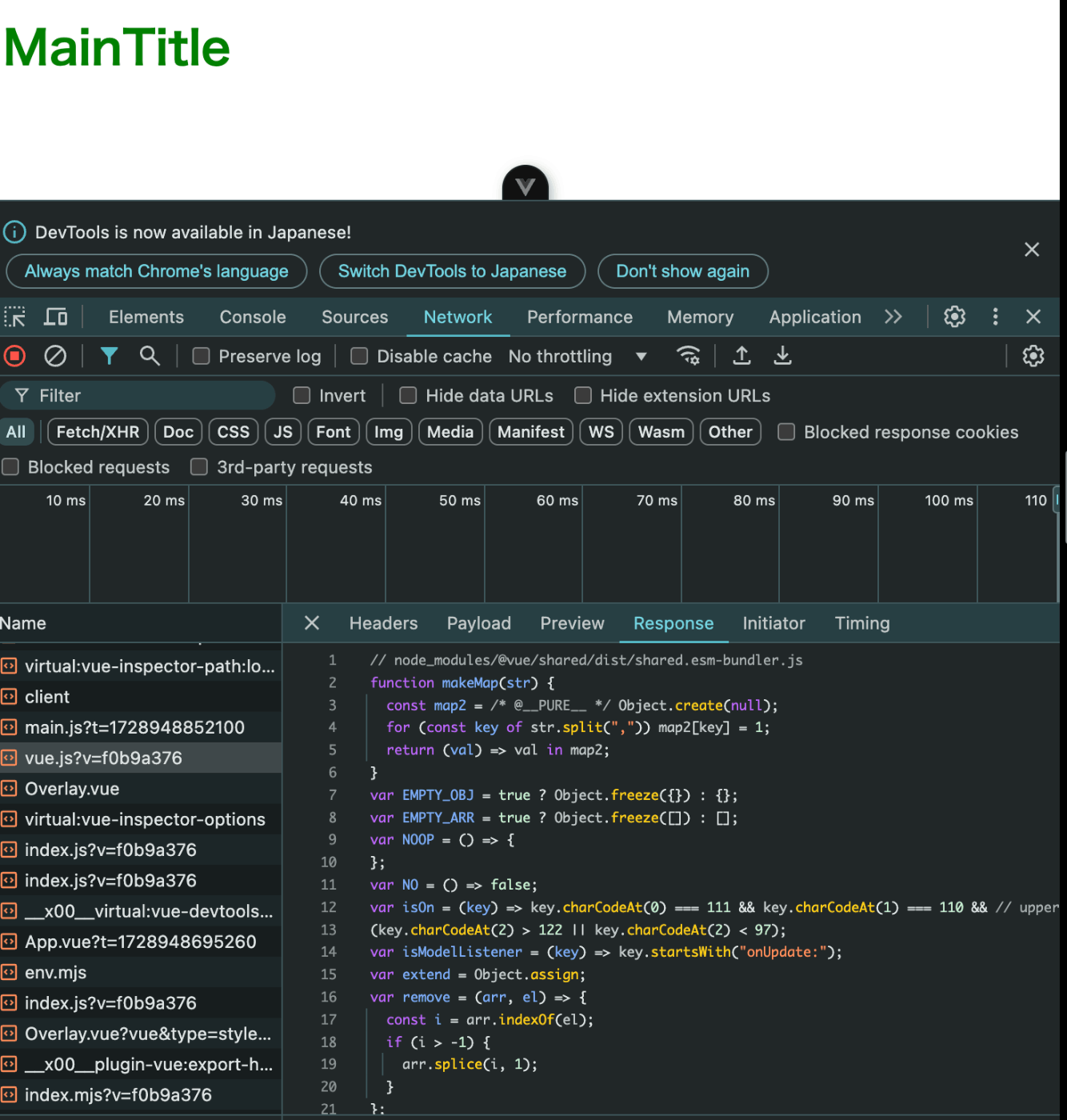1067x1120 pixels.
Task: Filter requests by Media
Action: pos(450,432)
